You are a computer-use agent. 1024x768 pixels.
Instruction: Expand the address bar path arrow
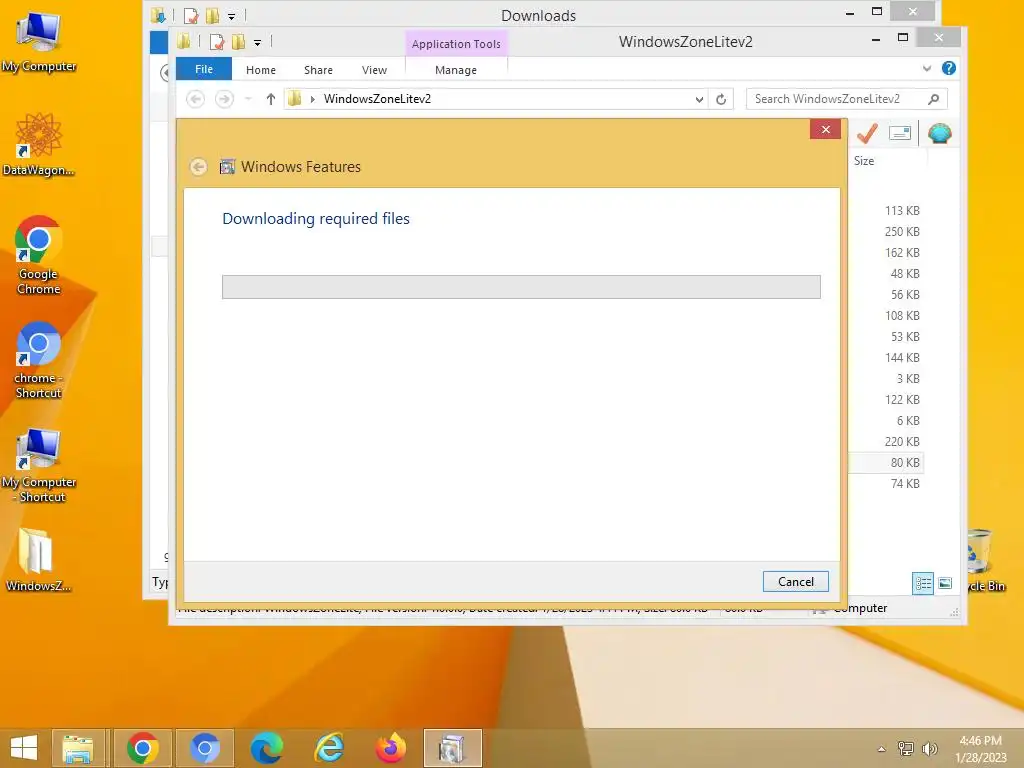coord(312,99)
